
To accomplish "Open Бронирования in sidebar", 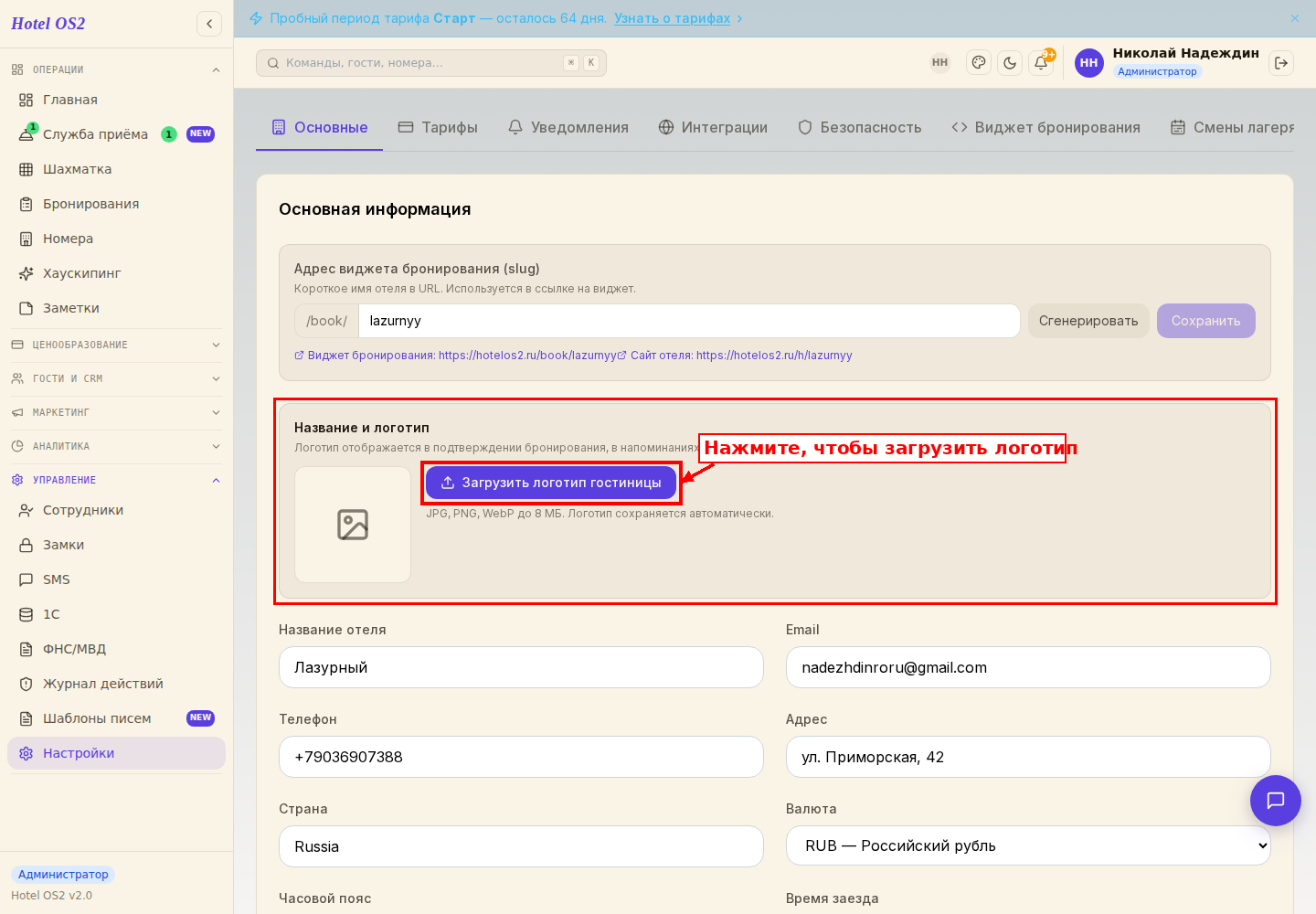I will [116, 204].
